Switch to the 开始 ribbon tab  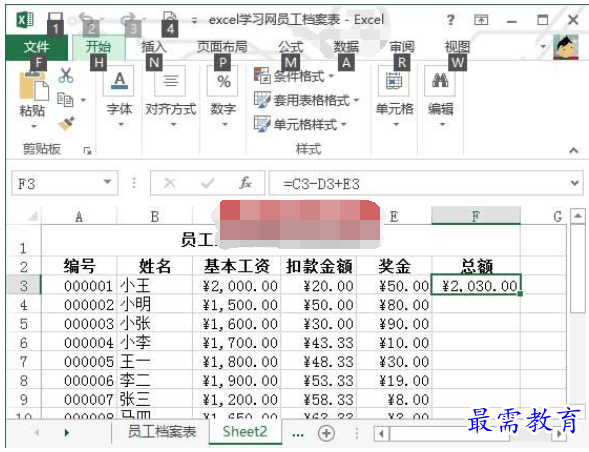98,47
